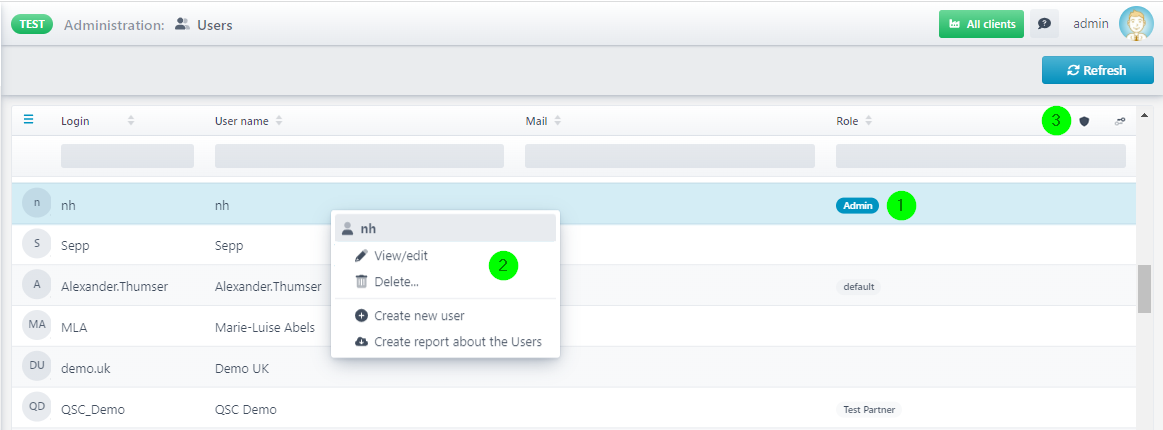Click the hamburger menu icon in table header

click(x=29, y=120)
